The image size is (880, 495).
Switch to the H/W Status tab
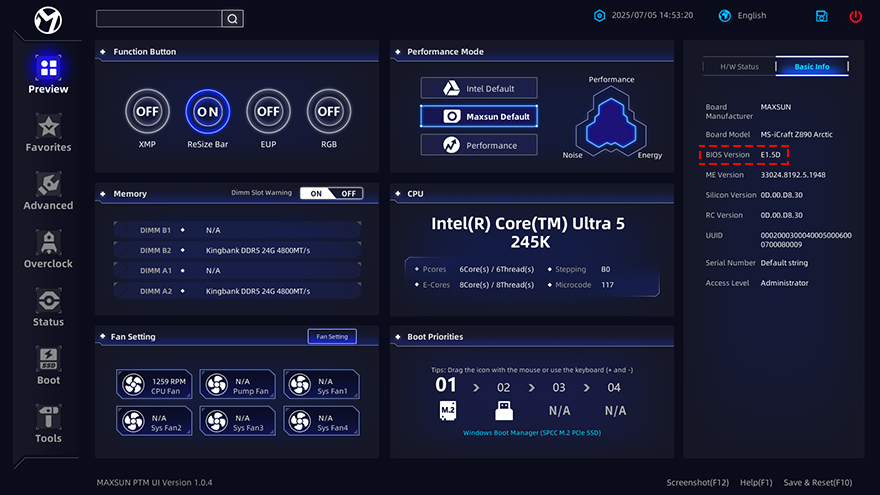tap(739, 67)
